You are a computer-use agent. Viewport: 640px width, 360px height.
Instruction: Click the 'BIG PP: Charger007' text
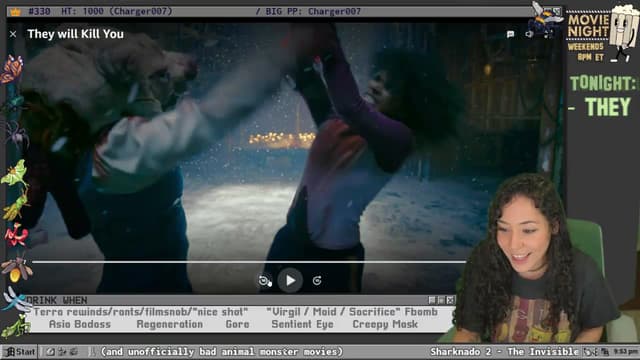(313, 11)
